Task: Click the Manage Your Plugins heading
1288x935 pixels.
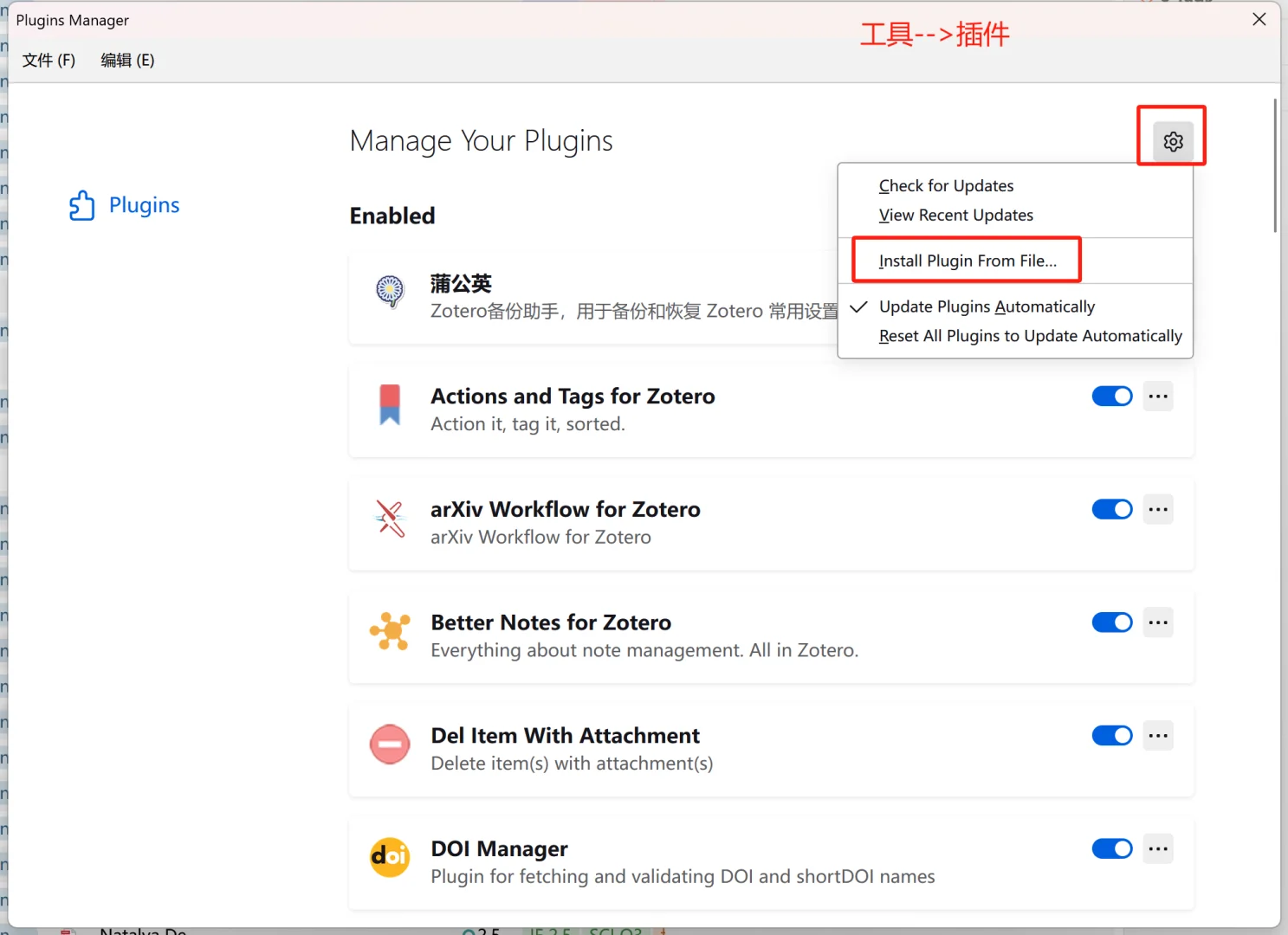Action: pyautogui.click(x=481, y=140)
